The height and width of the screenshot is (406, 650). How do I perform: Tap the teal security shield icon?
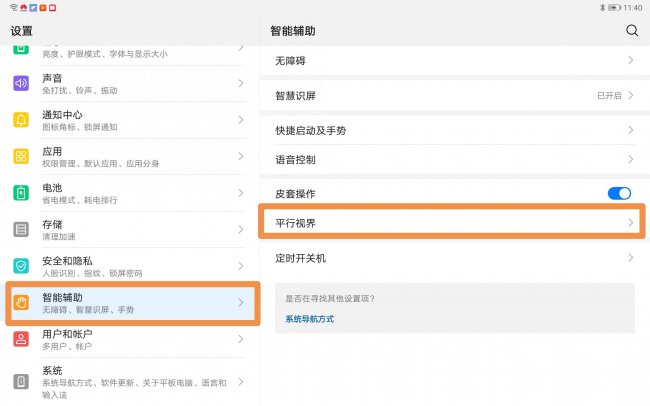pyautogui.click(x=21, y=266)
